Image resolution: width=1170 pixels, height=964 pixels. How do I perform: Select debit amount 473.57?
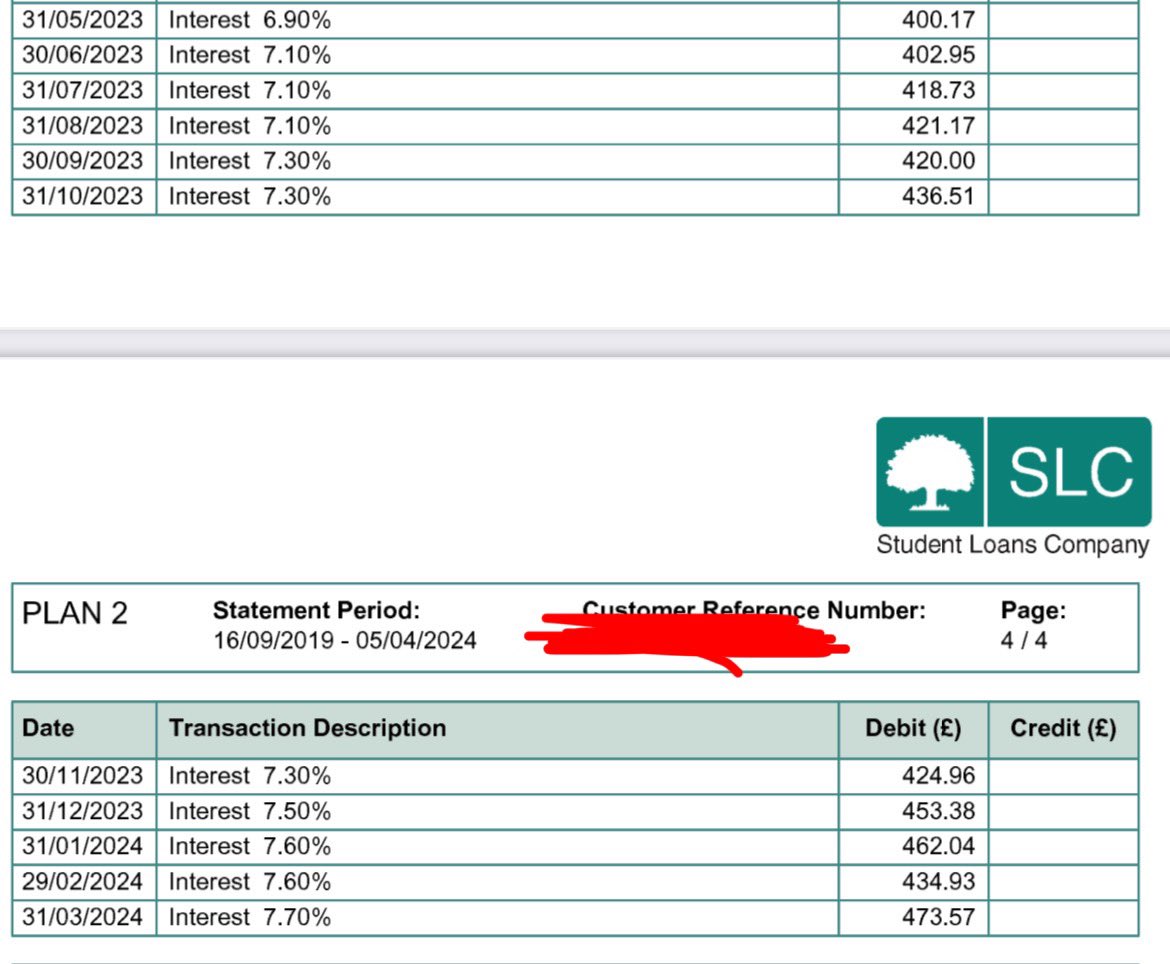tap(939, 917)
